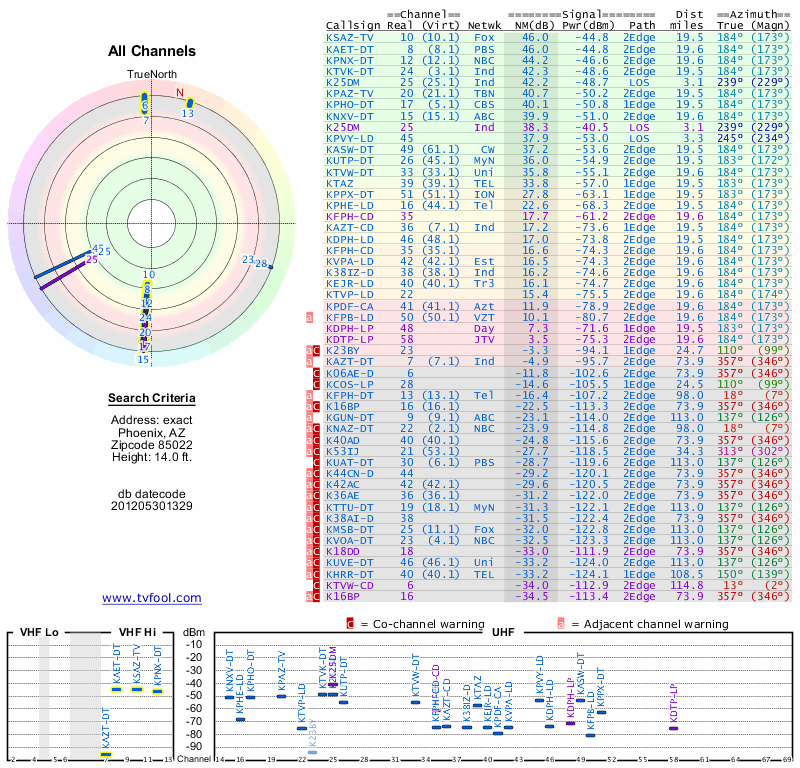The image size is (800, 768).
Task: Click the KDPH-LP purple bar in UHF chart
Action: tap(570, 723)
